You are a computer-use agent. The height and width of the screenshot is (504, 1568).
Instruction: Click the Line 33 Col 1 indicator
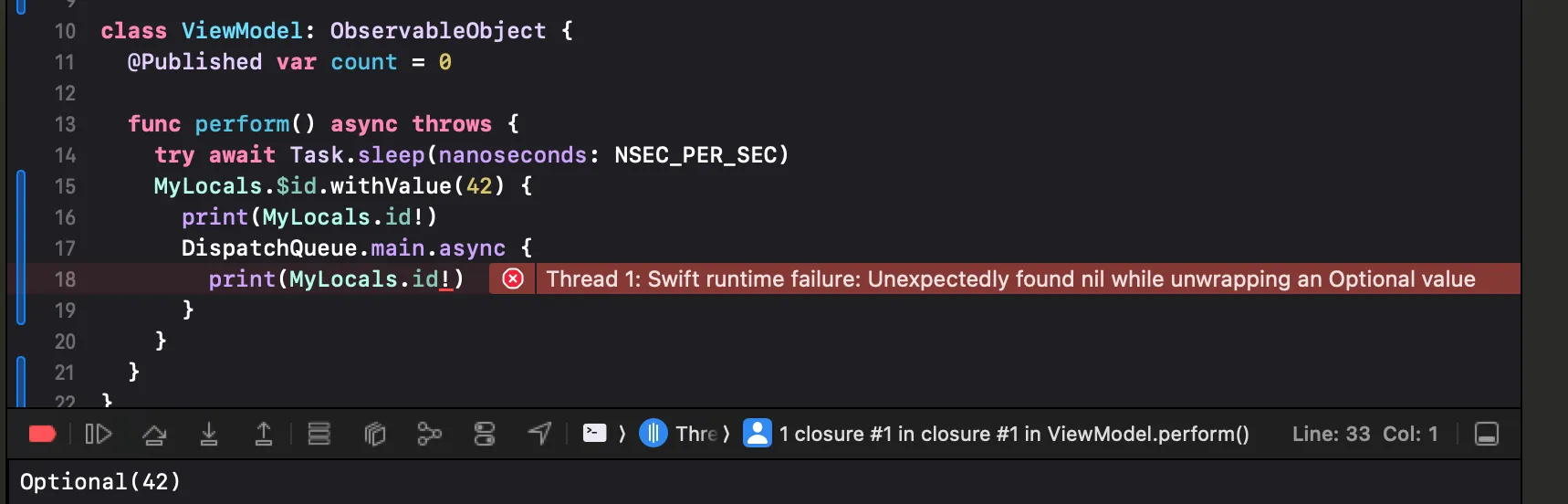(x=1364, y=434)
